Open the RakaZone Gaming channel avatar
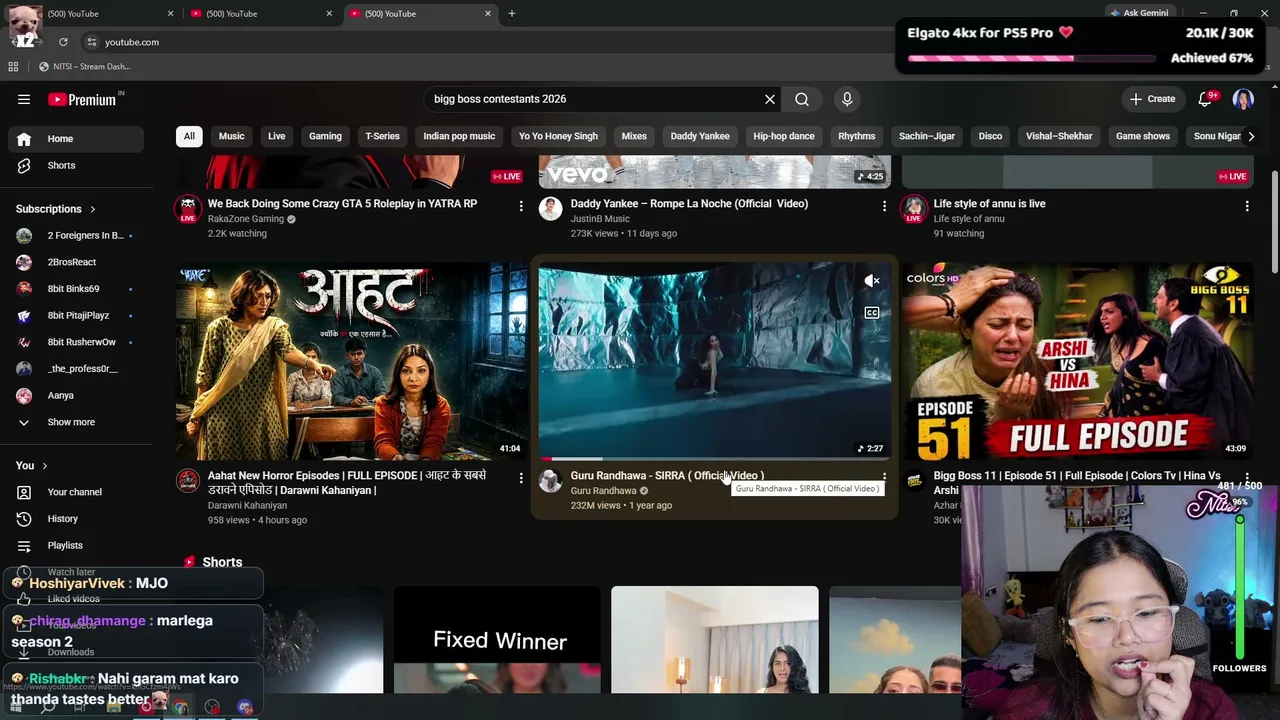Viewport: 1280px width, 720px height. click(187, 209)
